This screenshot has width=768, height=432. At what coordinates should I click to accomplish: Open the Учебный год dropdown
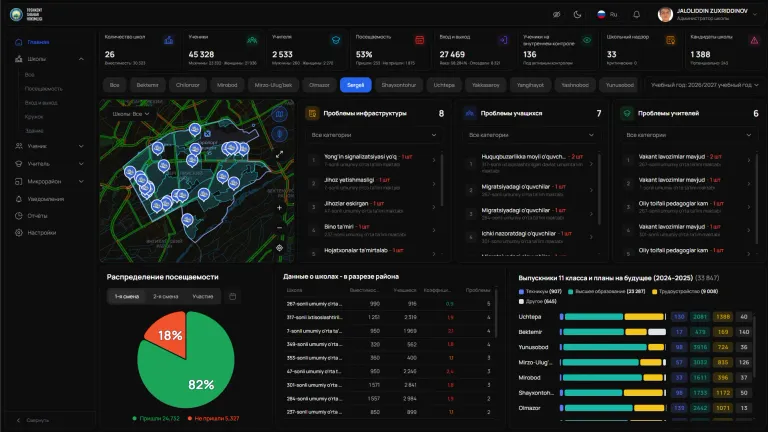pyautogui.click(x=704, y=85)
